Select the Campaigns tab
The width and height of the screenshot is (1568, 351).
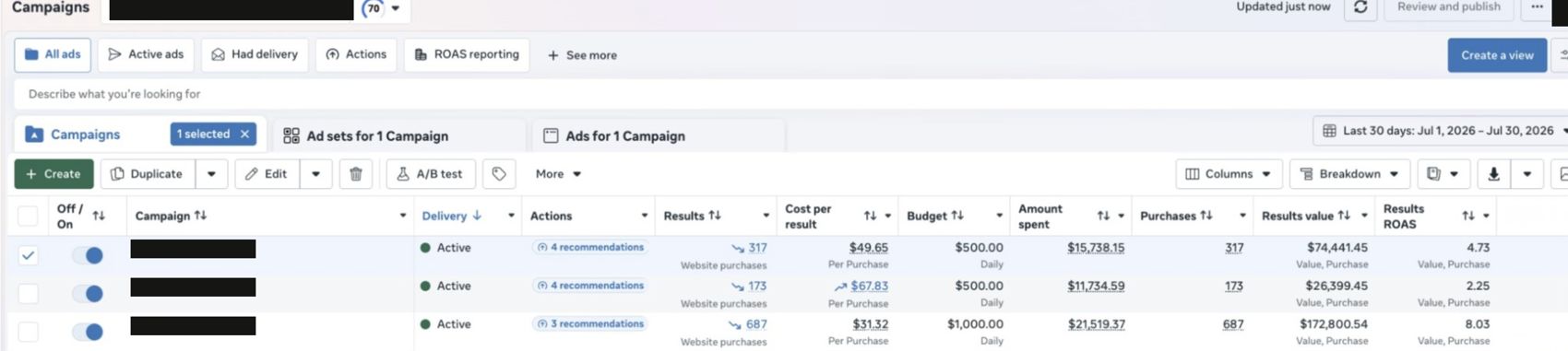(x=85, y=135)
